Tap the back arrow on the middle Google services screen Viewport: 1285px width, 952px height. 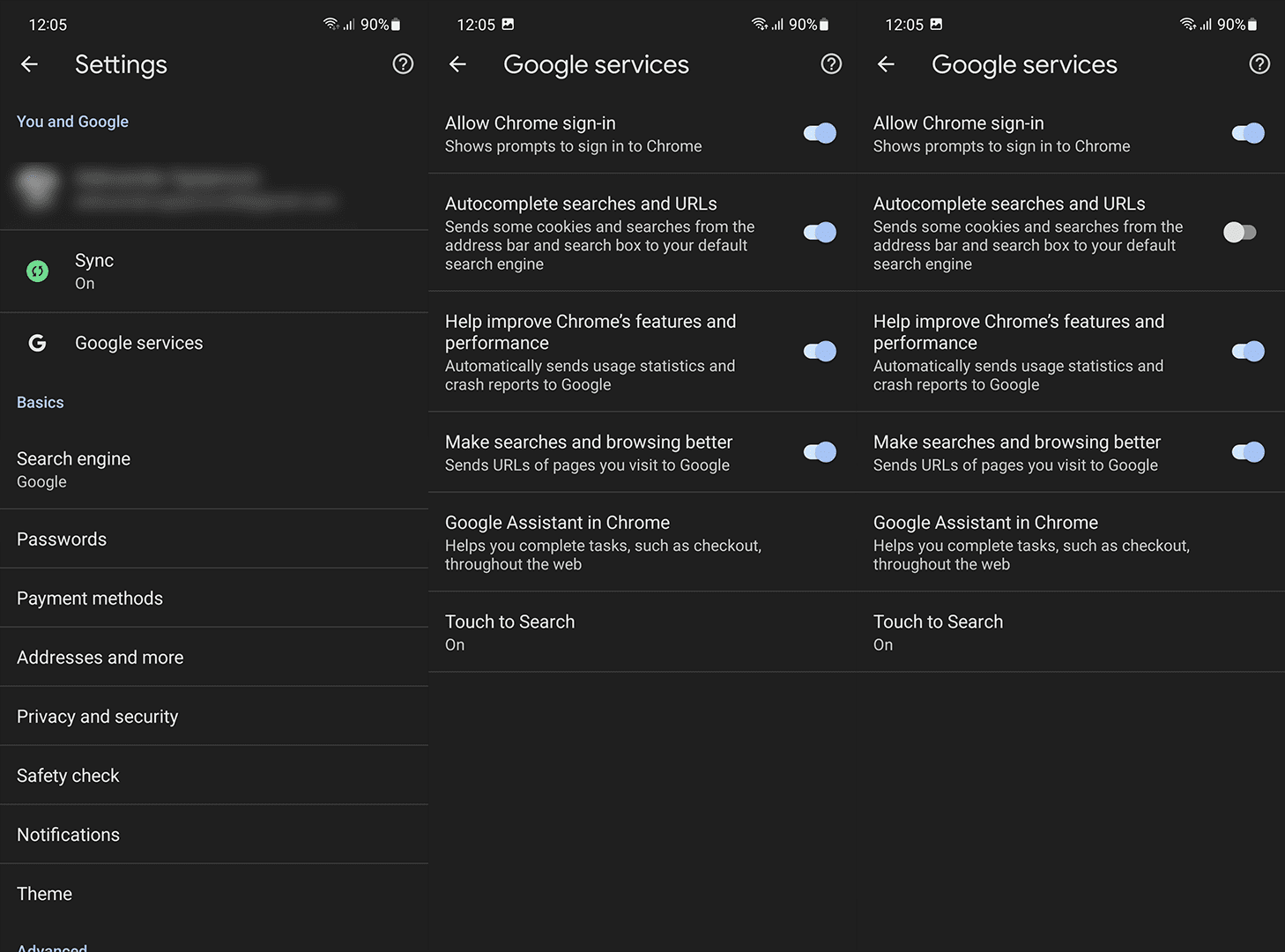click(457, 64)
